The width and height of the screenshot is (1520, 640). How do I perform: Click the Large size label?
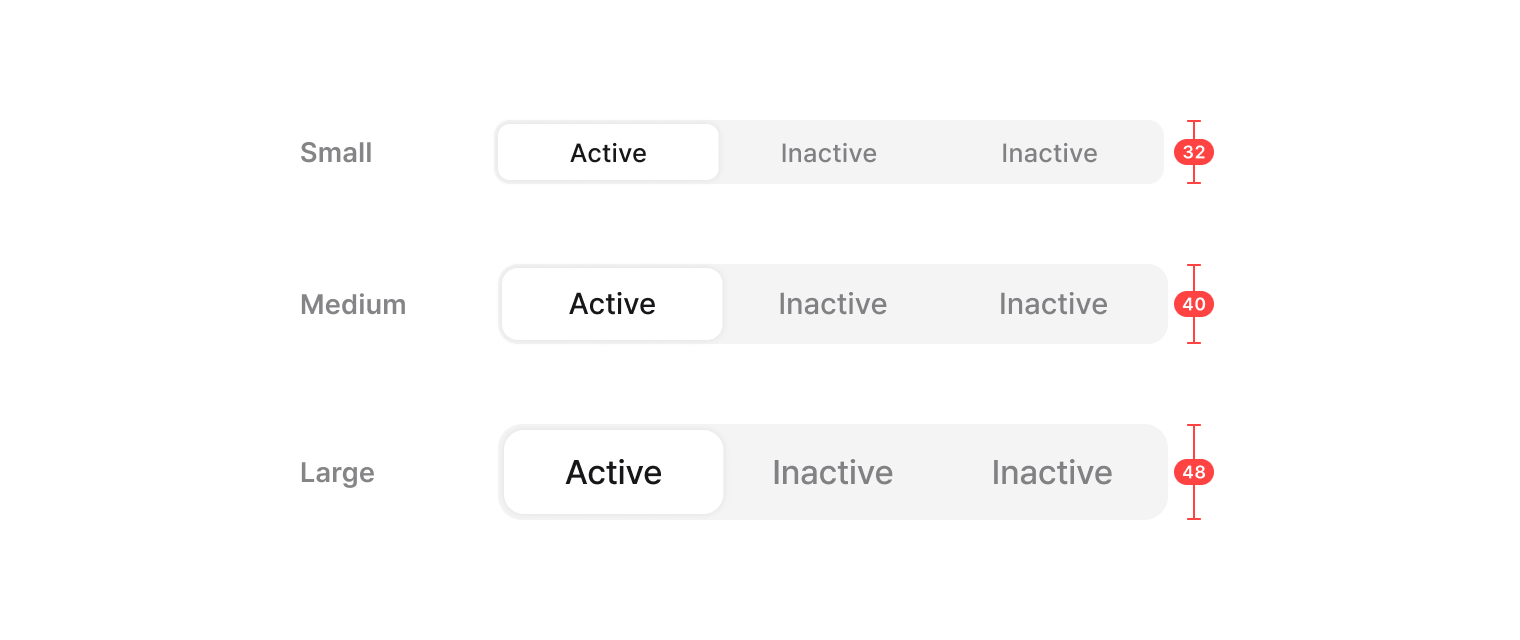pyautogui.click(x=337, y=473)
